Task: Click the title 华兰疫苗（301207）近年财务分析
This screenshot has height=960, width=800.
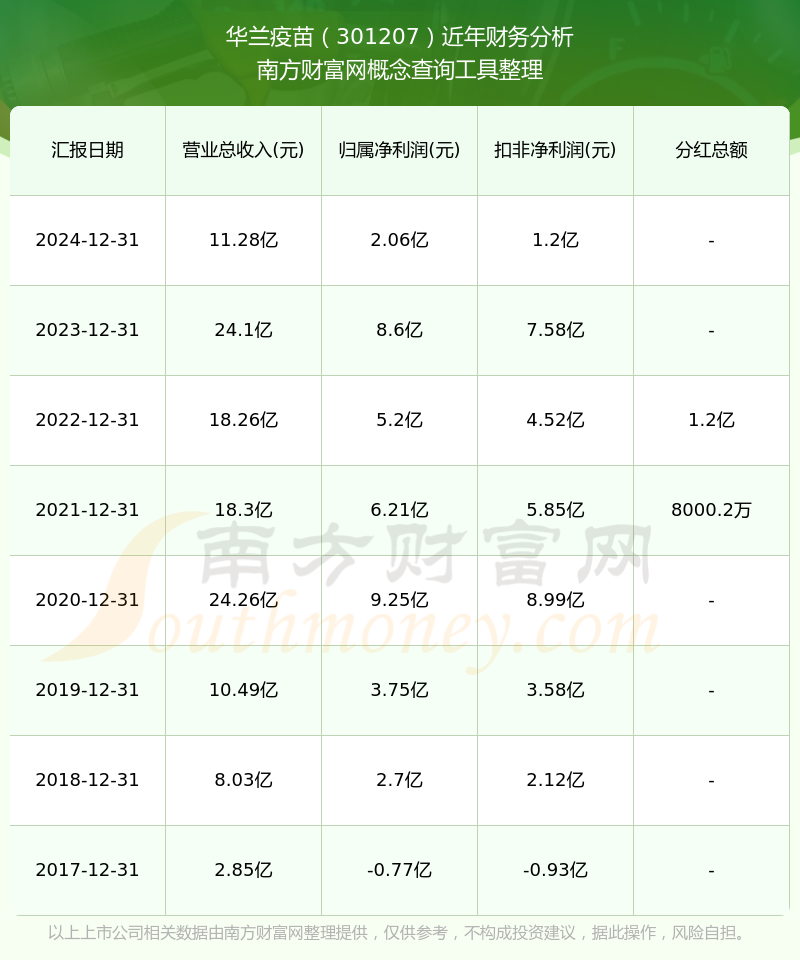Action: (400, 37)
